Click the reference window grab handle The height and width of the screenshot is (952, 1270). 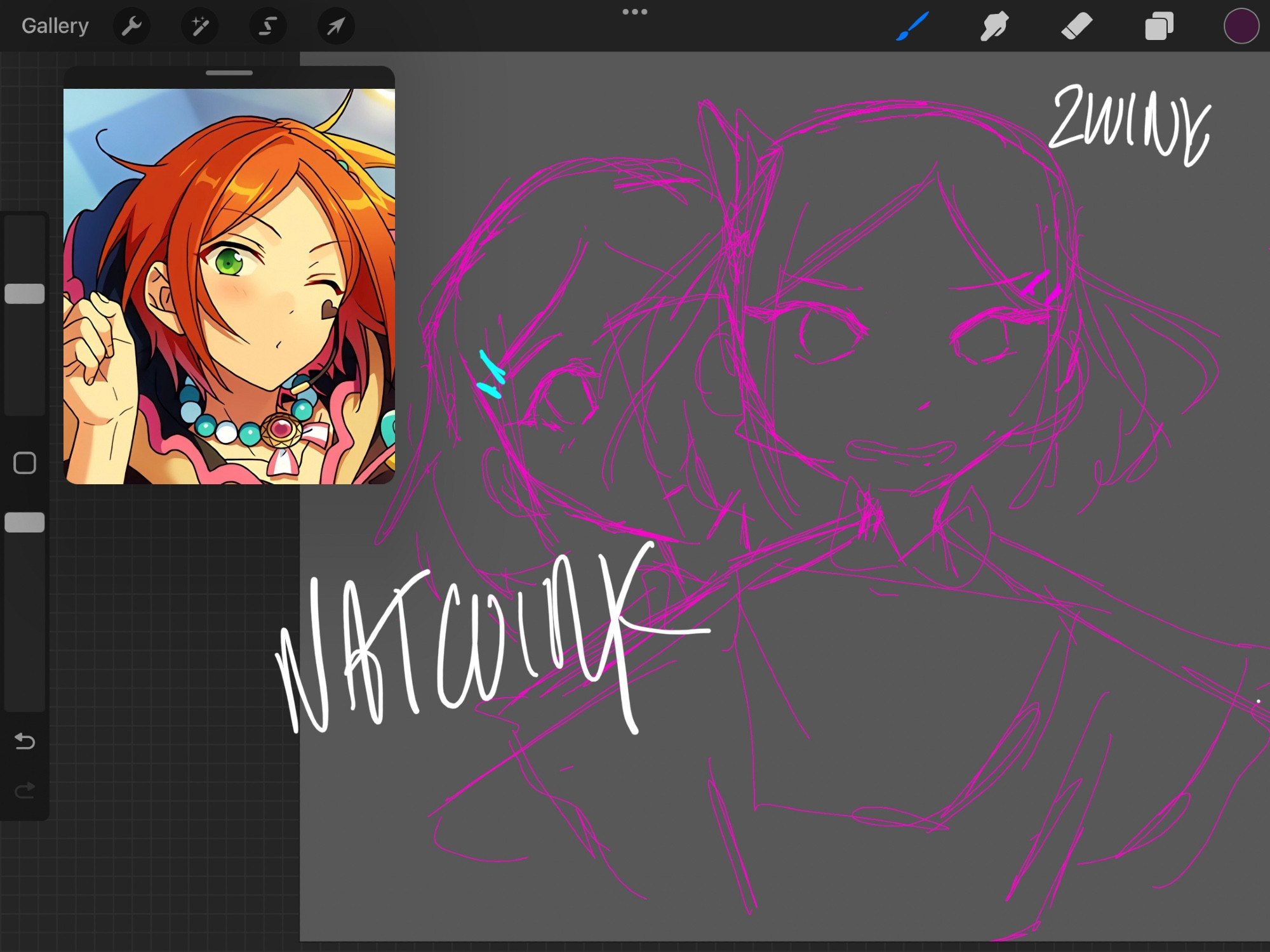229,73
